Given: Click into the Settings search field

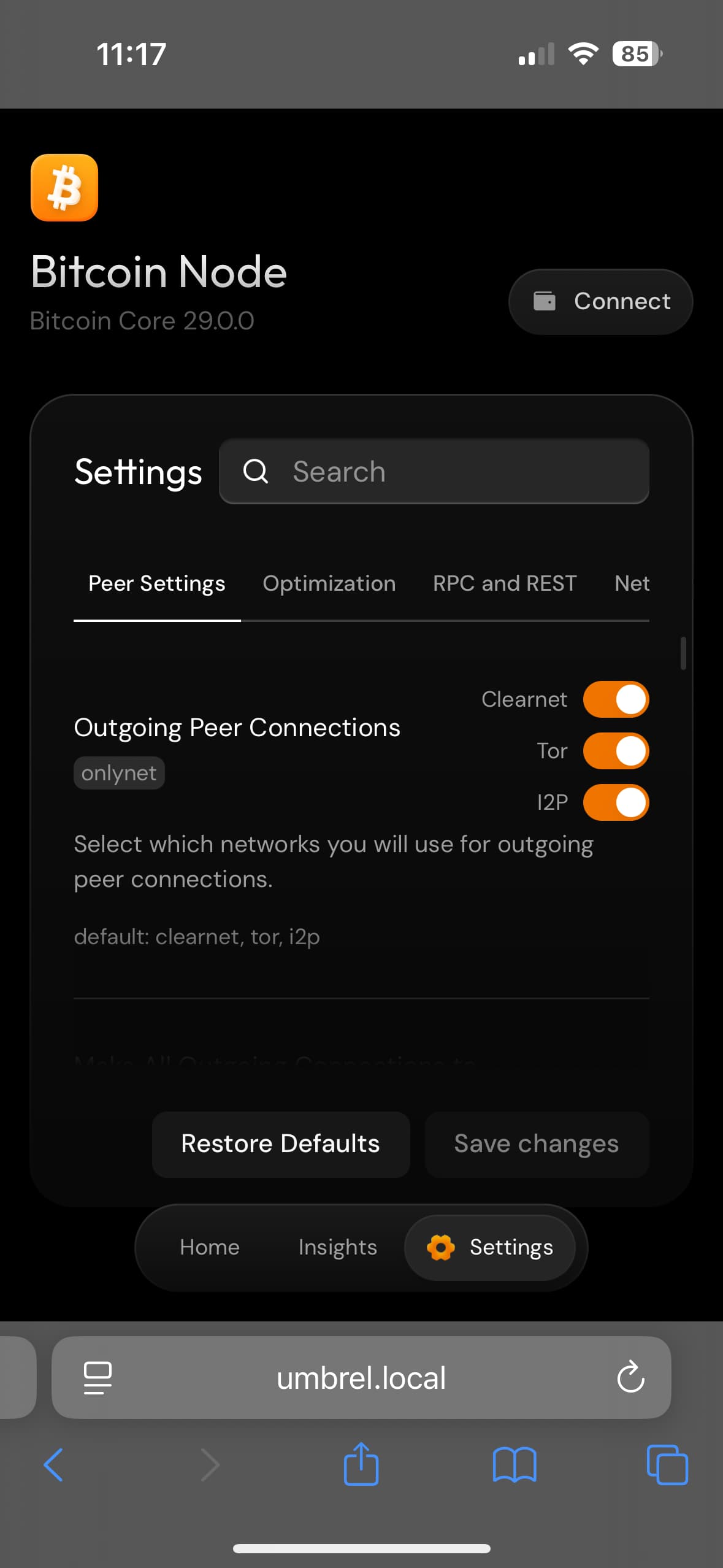Looking at the screenshot, I should 434,471.
